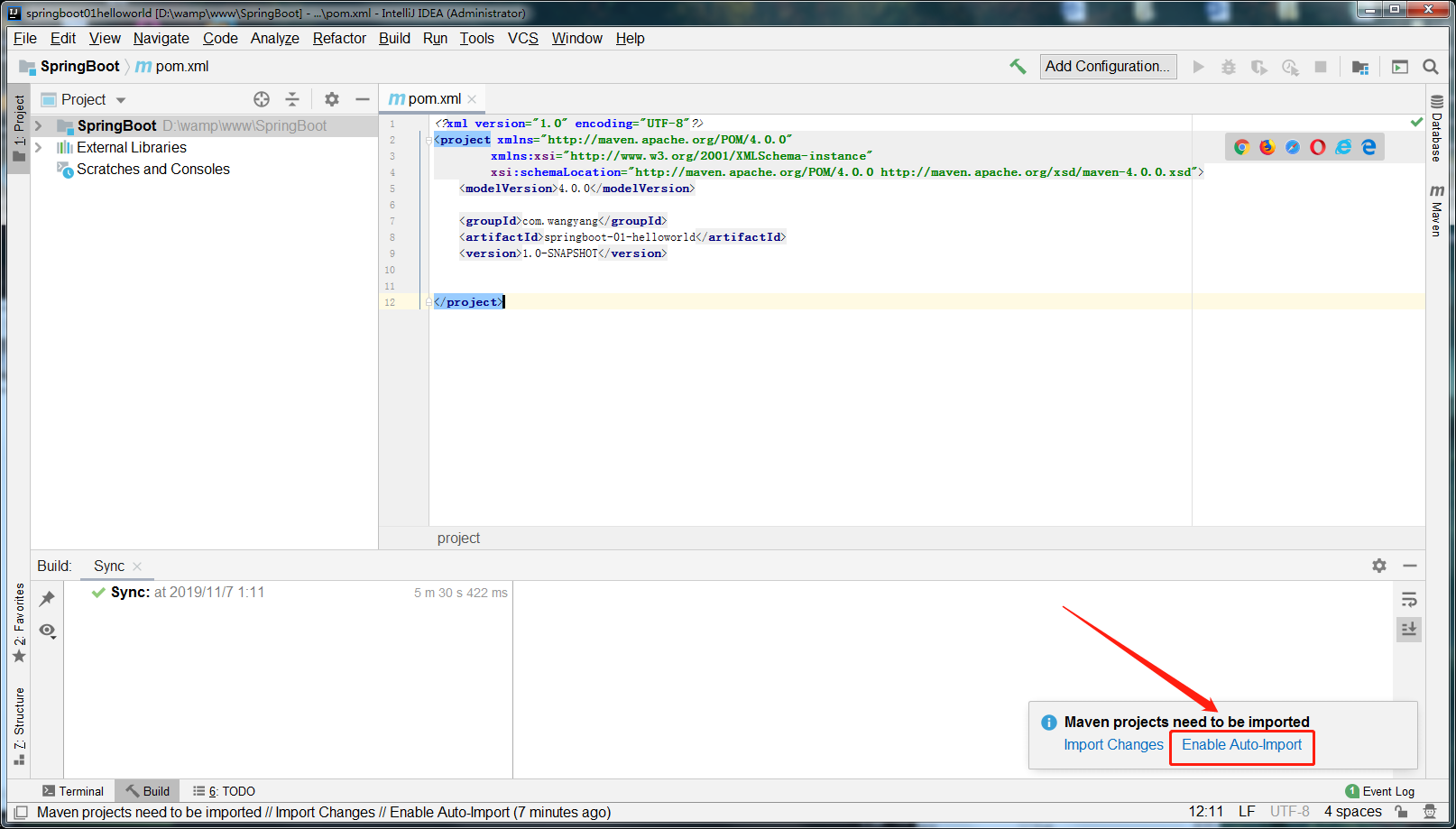The image size is (1456, 829).
Task: Click the code inspector icon in status bar
Action: point(1430,812)
